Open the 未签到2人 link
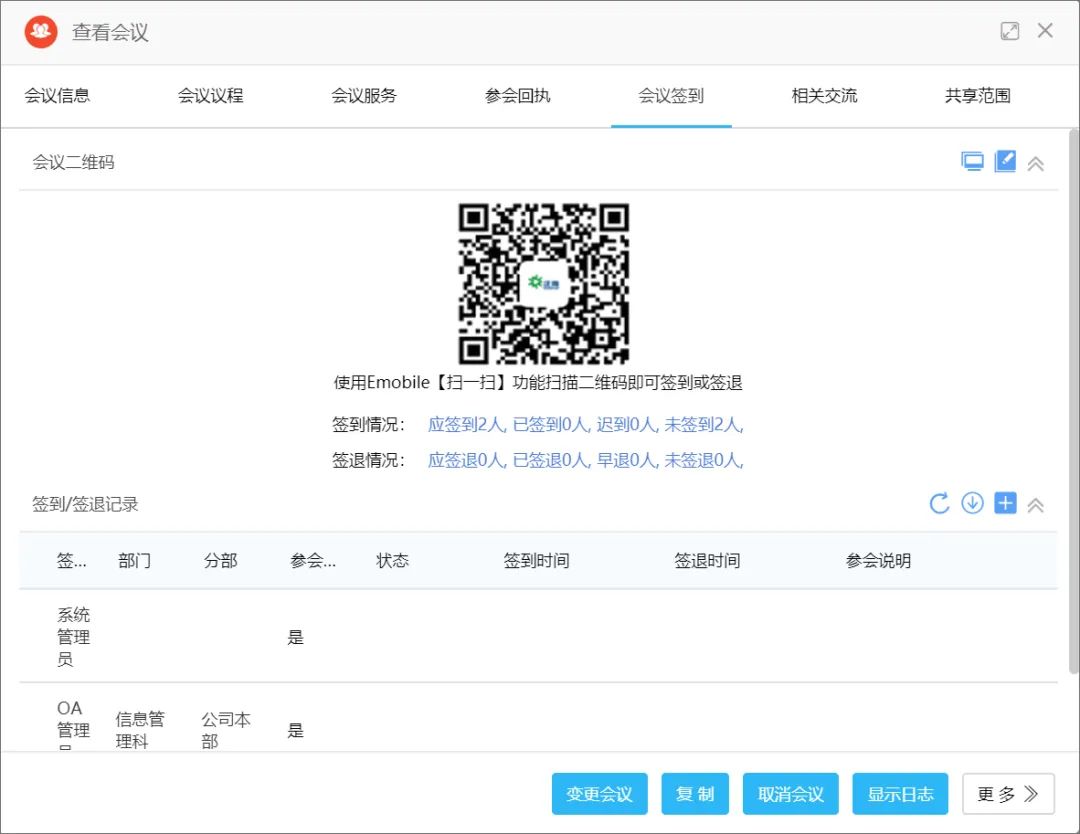The width and height of the screenshot is (1080, 834). click(703, 425)
